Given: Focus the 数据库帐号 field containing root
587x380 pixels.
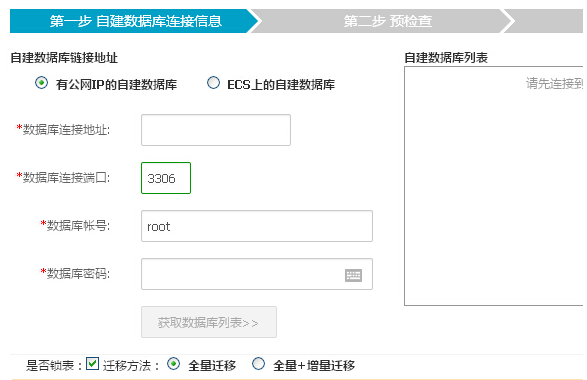Looking at the screenshot, I should click(257, 226).
